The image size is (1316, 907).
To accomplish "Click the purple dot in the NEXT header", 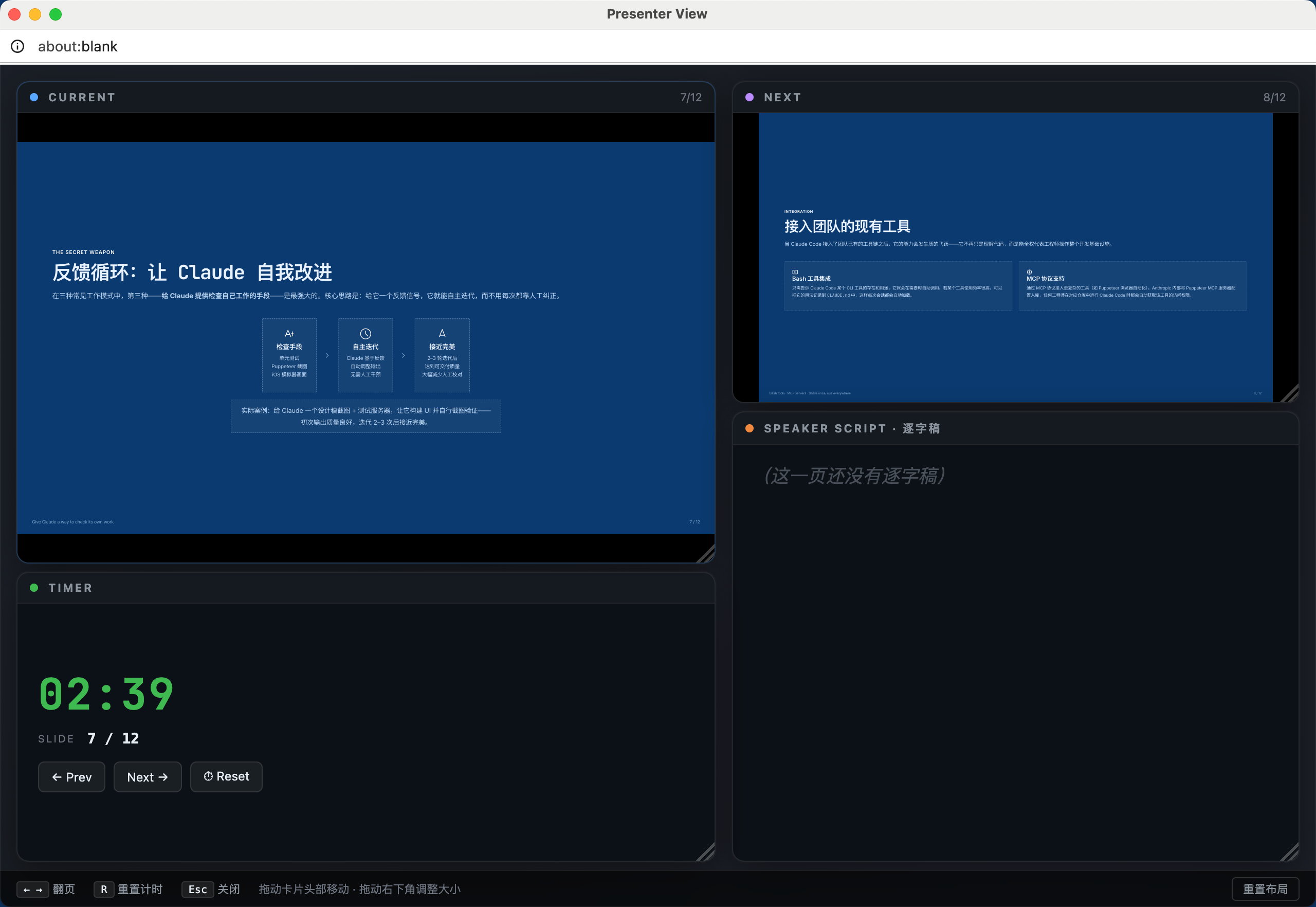I will click(x=750, y=97).
